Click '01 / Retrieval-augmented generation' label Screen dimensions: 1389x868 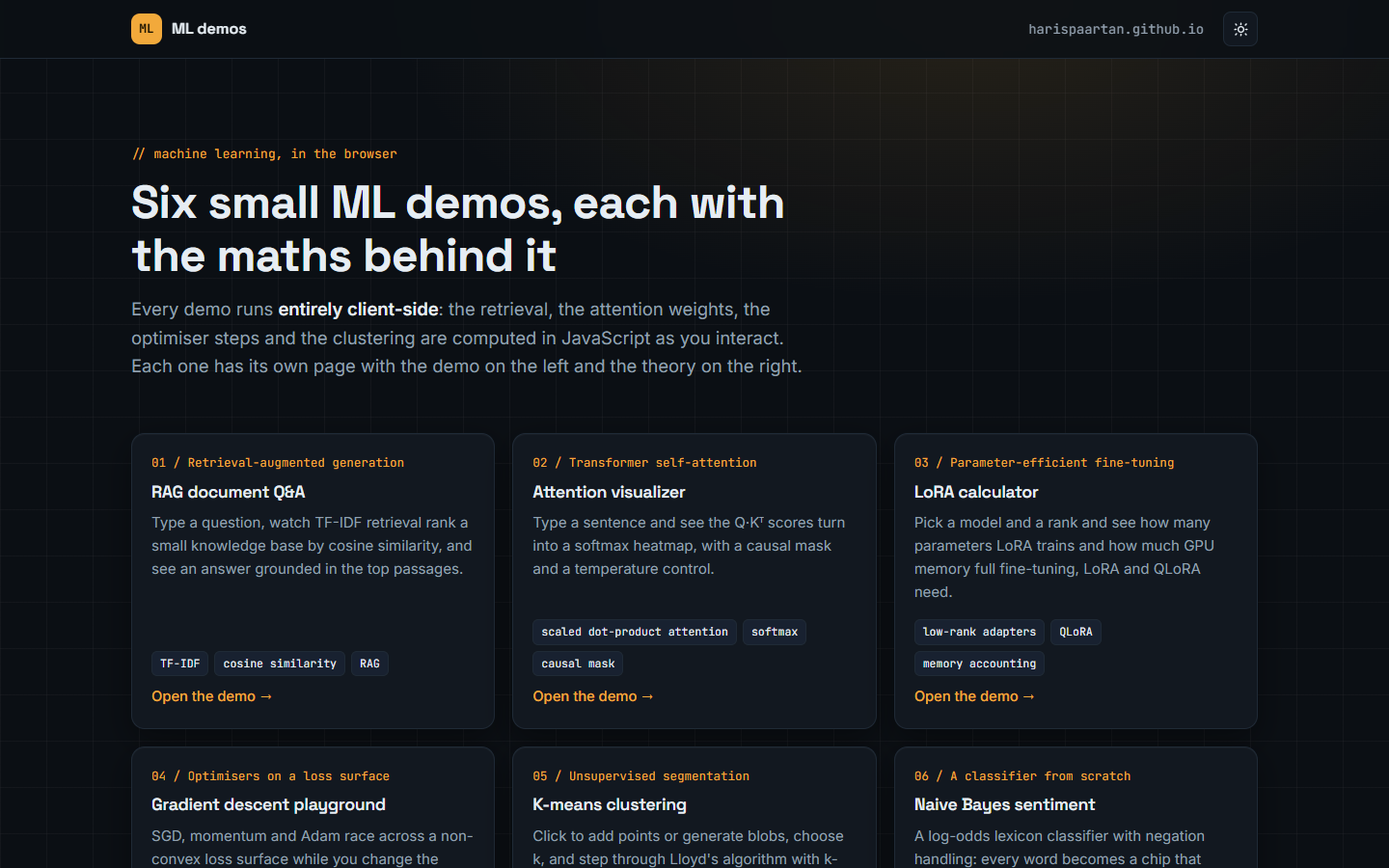(x=278, y=463)
